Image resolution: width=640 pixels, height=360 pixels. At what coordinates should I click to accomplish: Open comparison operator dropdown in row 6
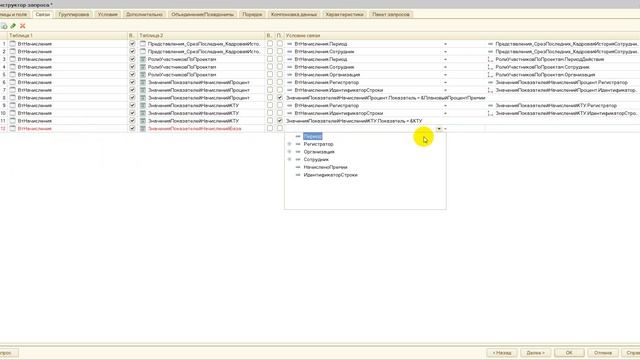pyautogui.click(x=445, y=82)
